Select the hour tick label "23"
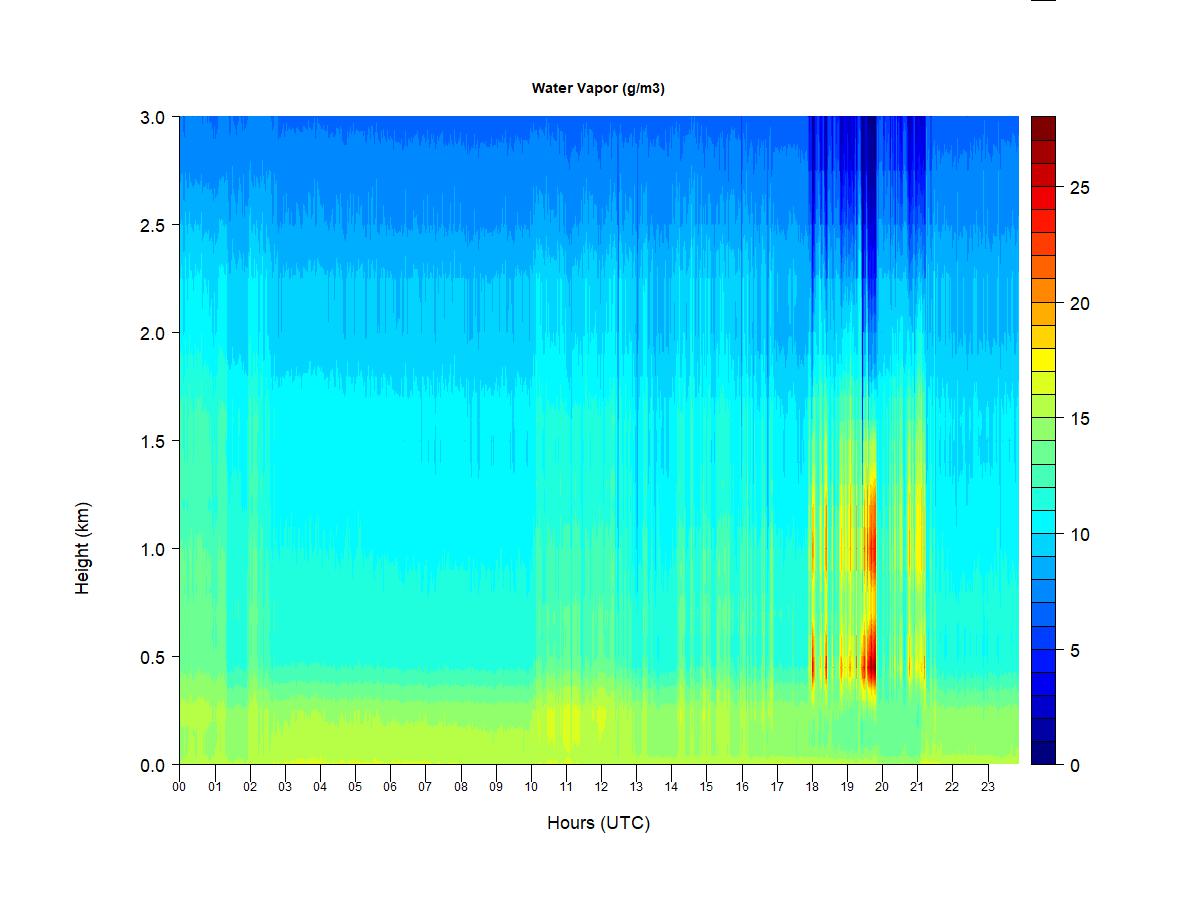 click(x=988, y=786)
